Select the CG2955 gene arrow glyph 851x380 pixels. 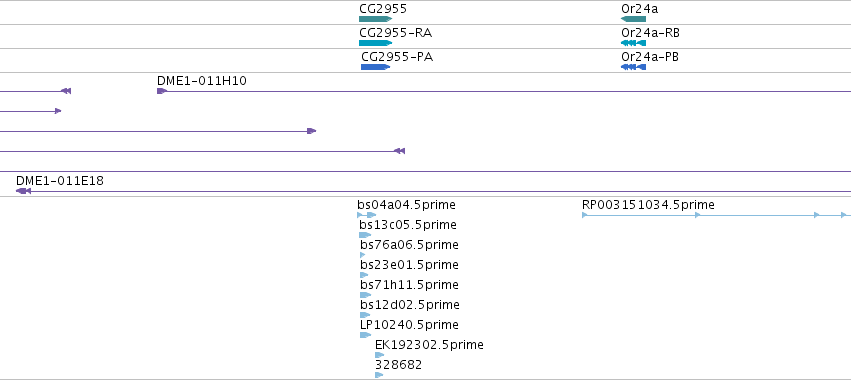(x=375, y=19)
